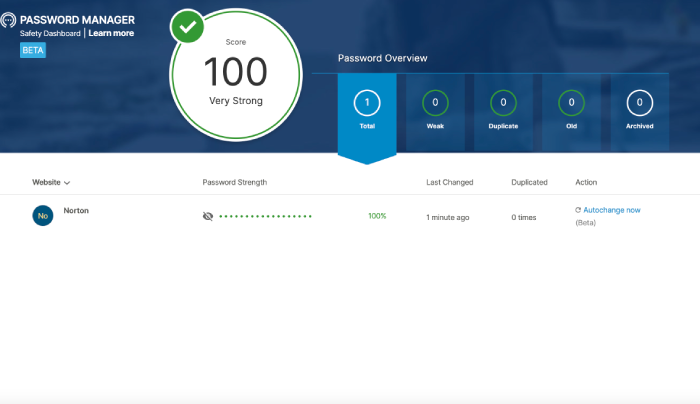Viewport: 700px width, 404px height.
Task: Click the Action column header
Action: pos(586,182)
